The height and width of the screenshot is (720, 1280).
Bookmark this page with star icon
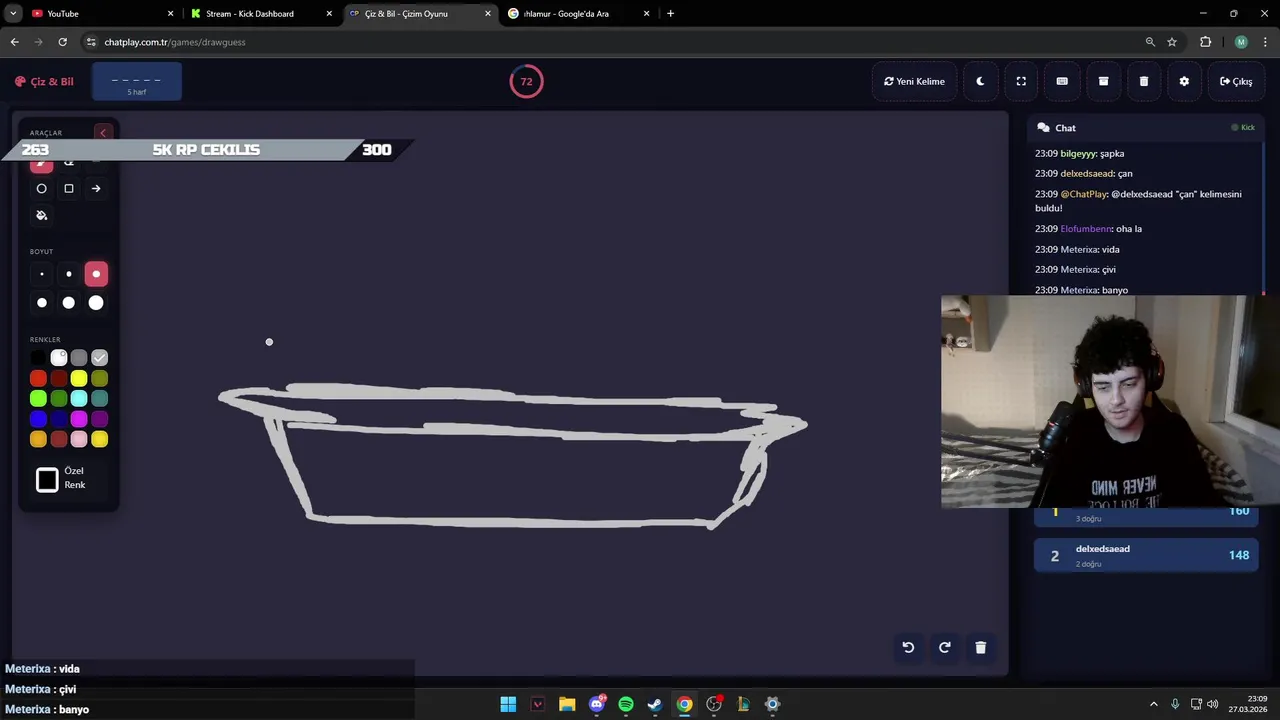pos(1172,42)
